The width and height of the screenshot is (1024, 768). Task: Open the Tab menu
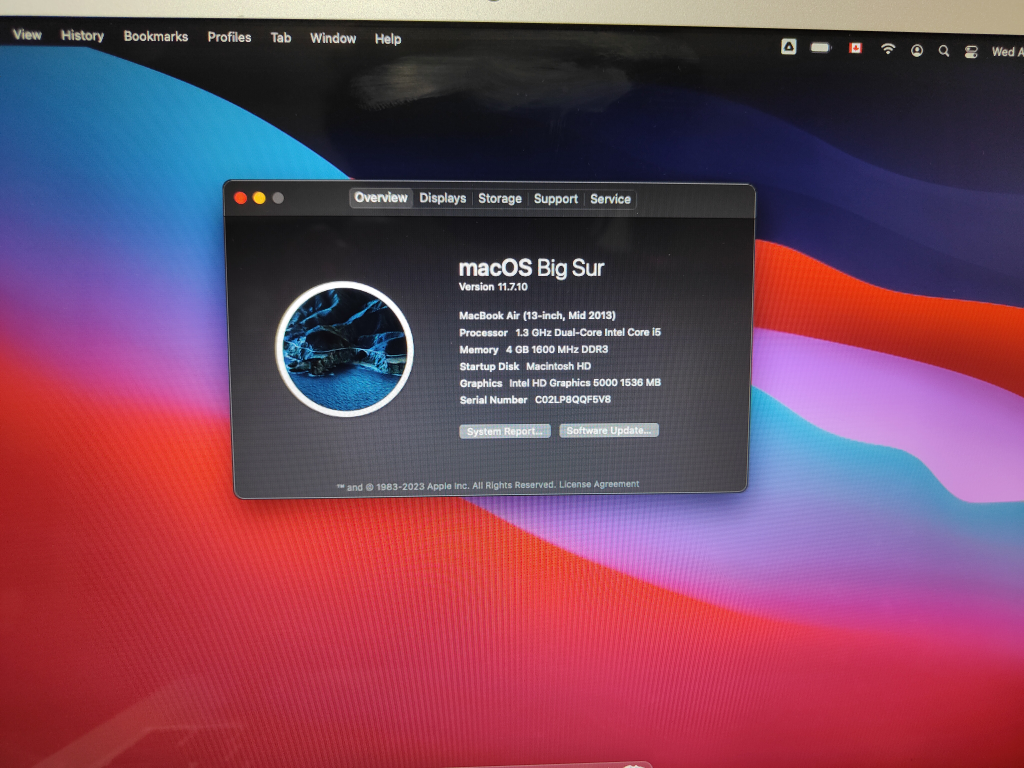(x=281, y=38)
